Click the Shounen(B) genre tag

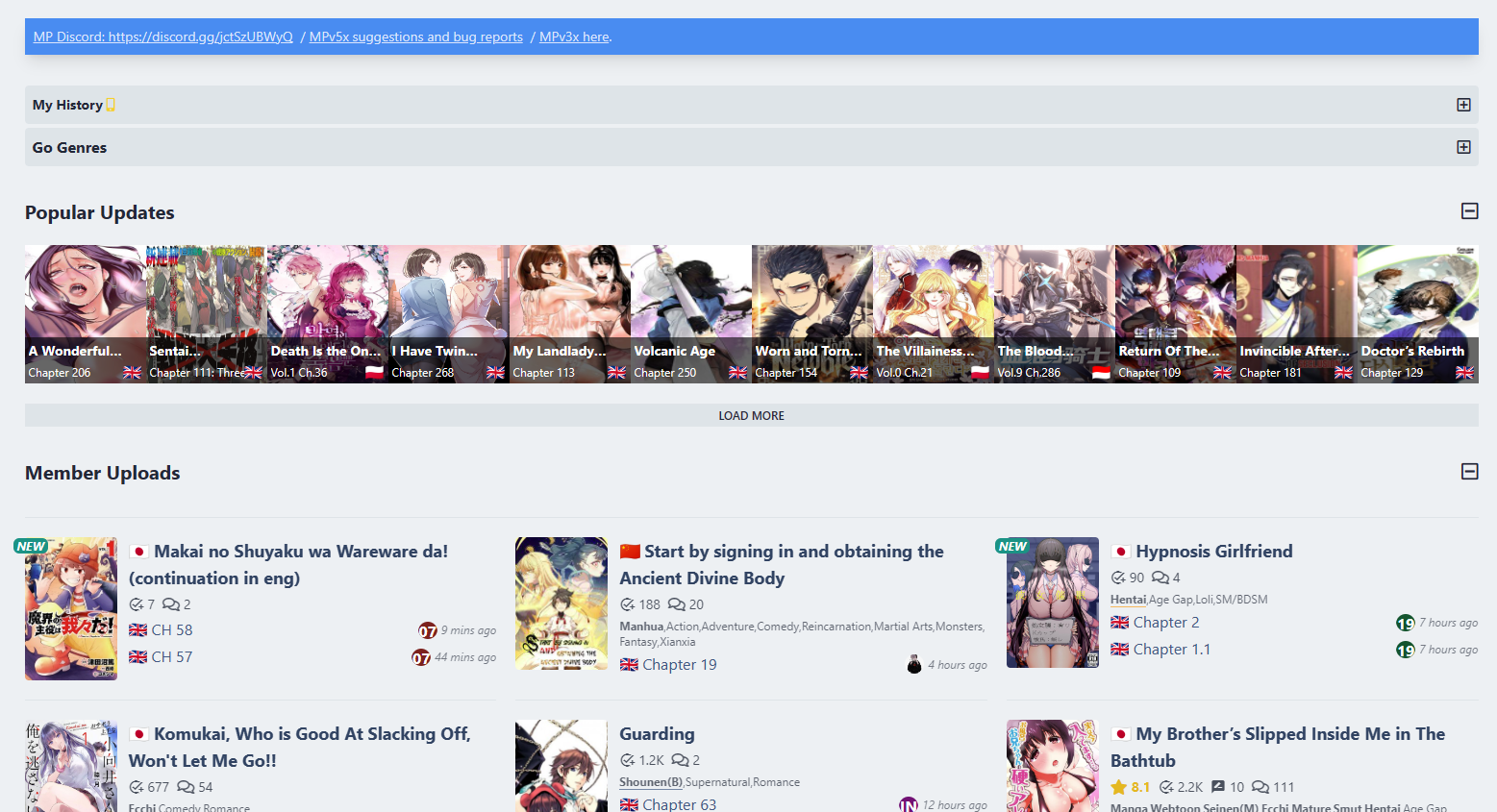651,782
